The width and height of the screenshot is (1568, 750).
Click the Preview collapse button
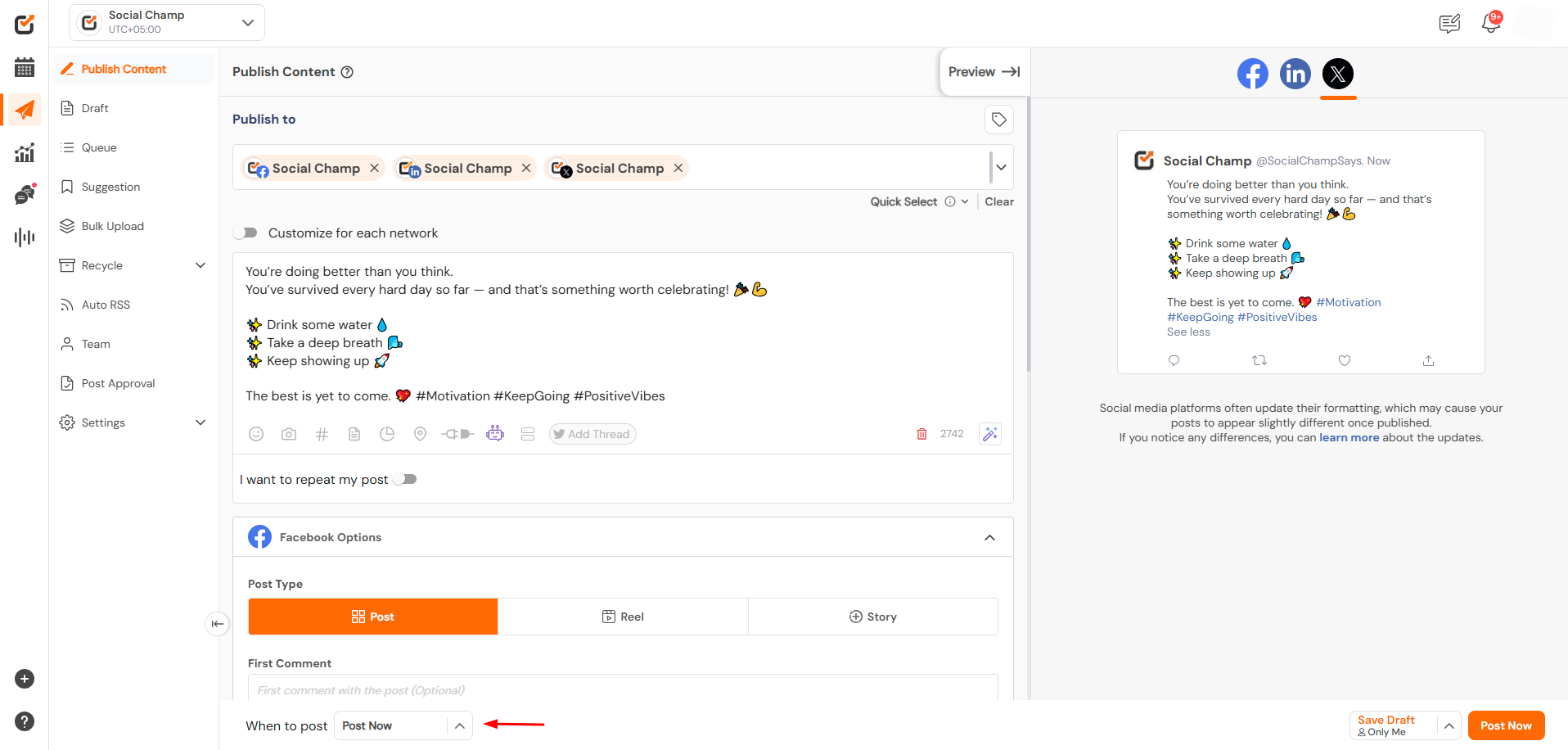click(984, 72)
